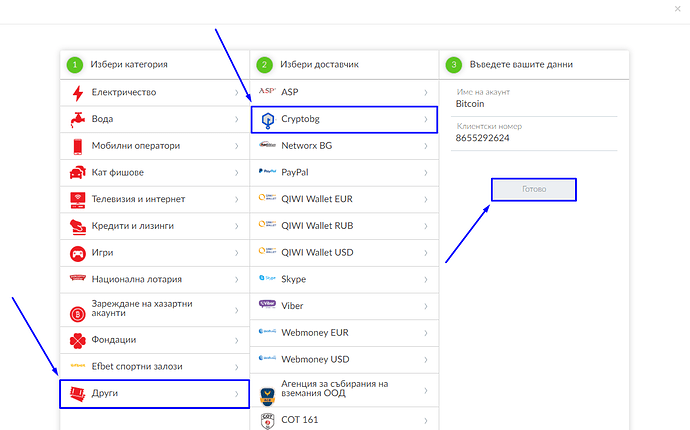The width and height of the screenshot is (690, 430).
Task: Choose the Networx BG provider
Action: pyautogui.click(x=344, y=146)
